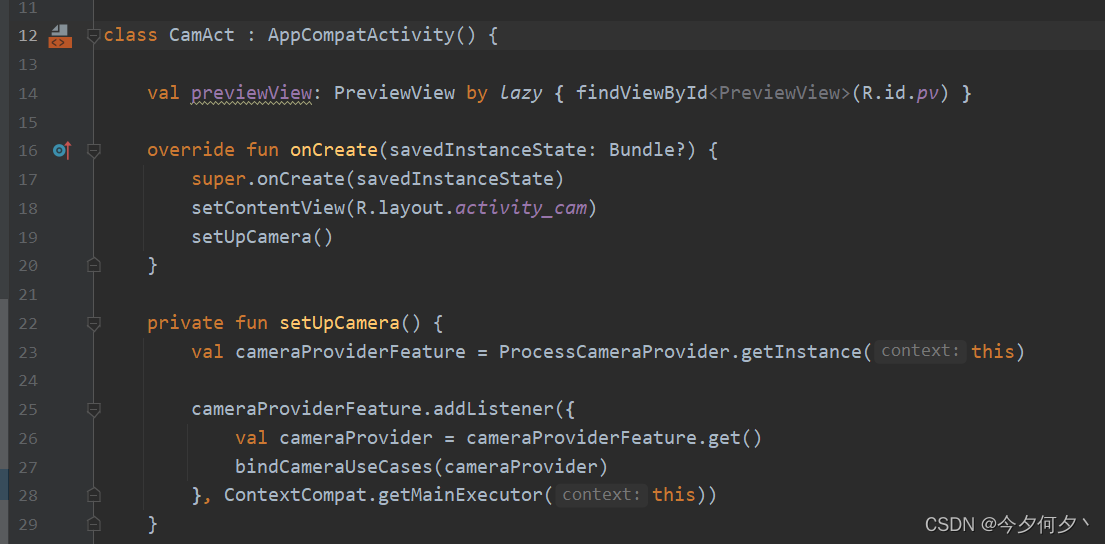
Task: Click the context: inlay hint on line 23
Action: (921, 352)
